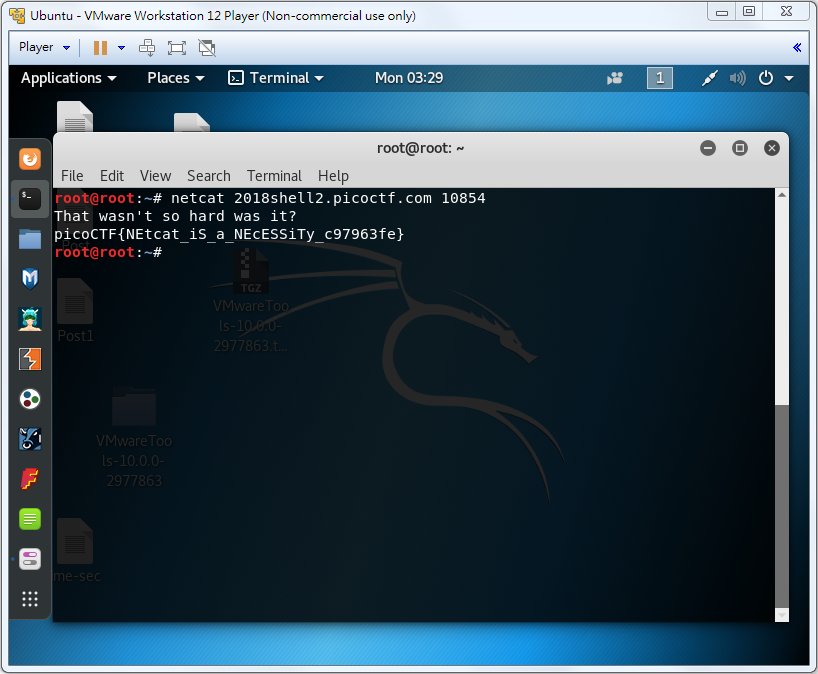Image resolution: width=818 pixels, height=674 pixels.
Task: Launch BeEF from the dock
Action: coord(30,439)
